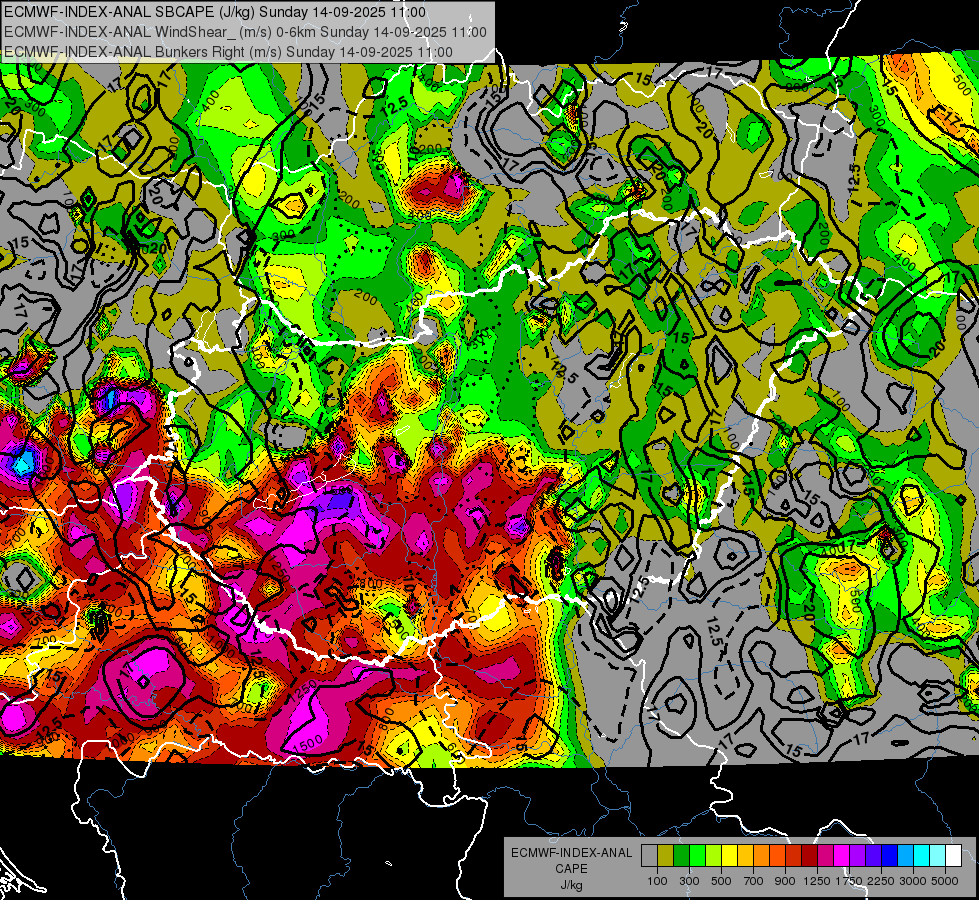This screenshot has height=900, width=979.
Task: Select the dark green legend swatch
Action: [681, 856]
